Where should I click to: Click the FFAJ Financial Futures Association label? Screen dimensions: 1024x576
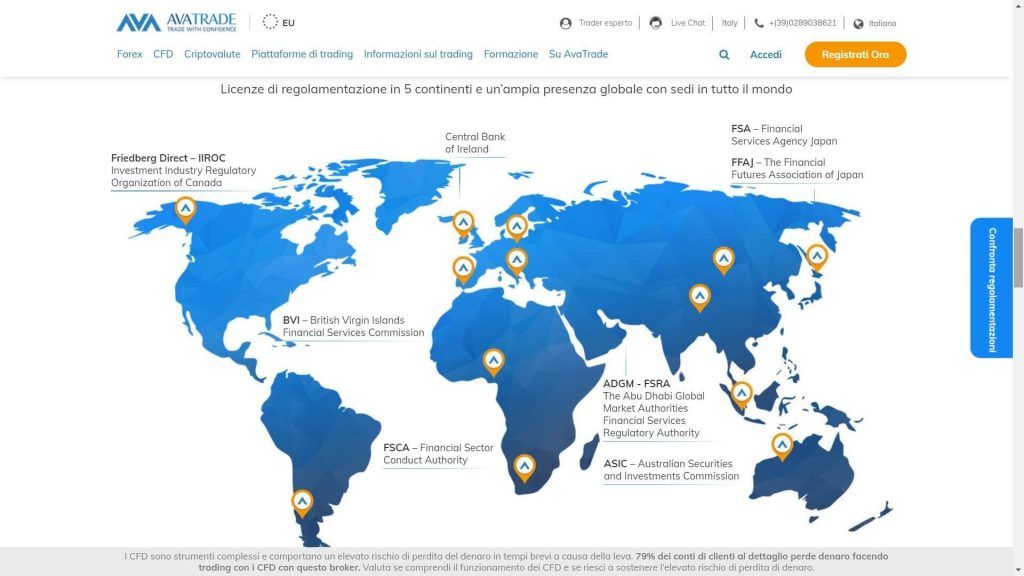pyautogui.click(x=797, y=168)
